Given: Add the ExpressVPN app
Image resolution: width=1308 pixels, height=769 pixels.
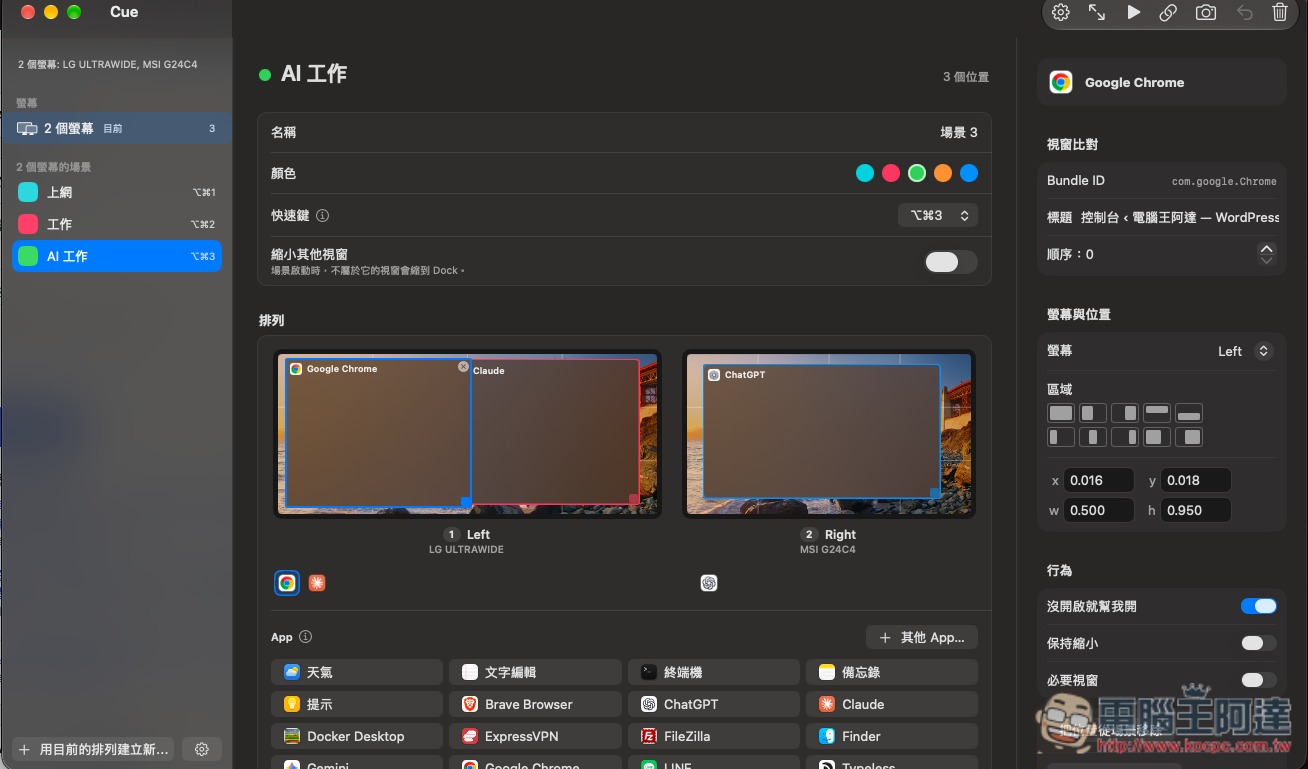Looking at the screenshot, I should pyautogui.click(x=535, y=736).
